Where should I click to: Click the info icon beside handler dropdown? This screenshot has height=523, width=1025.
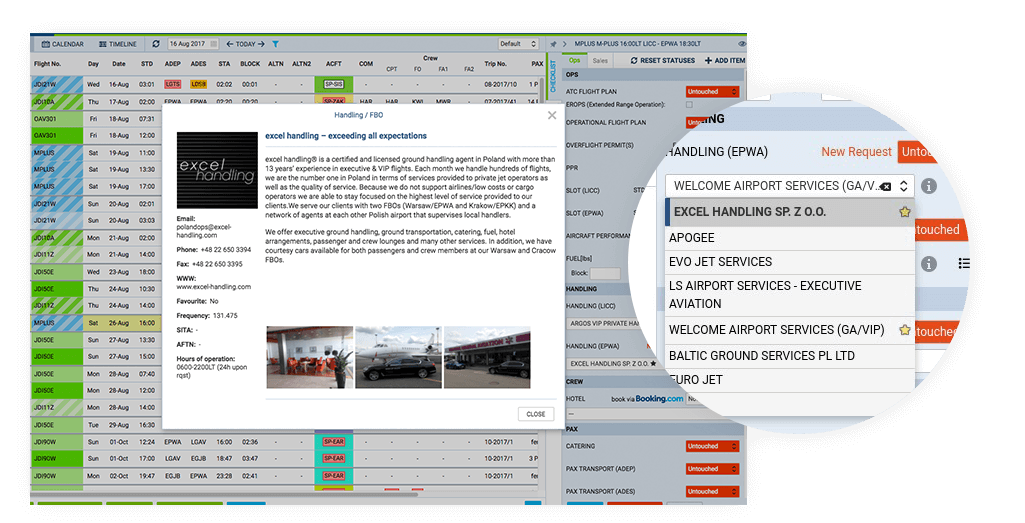929,186
